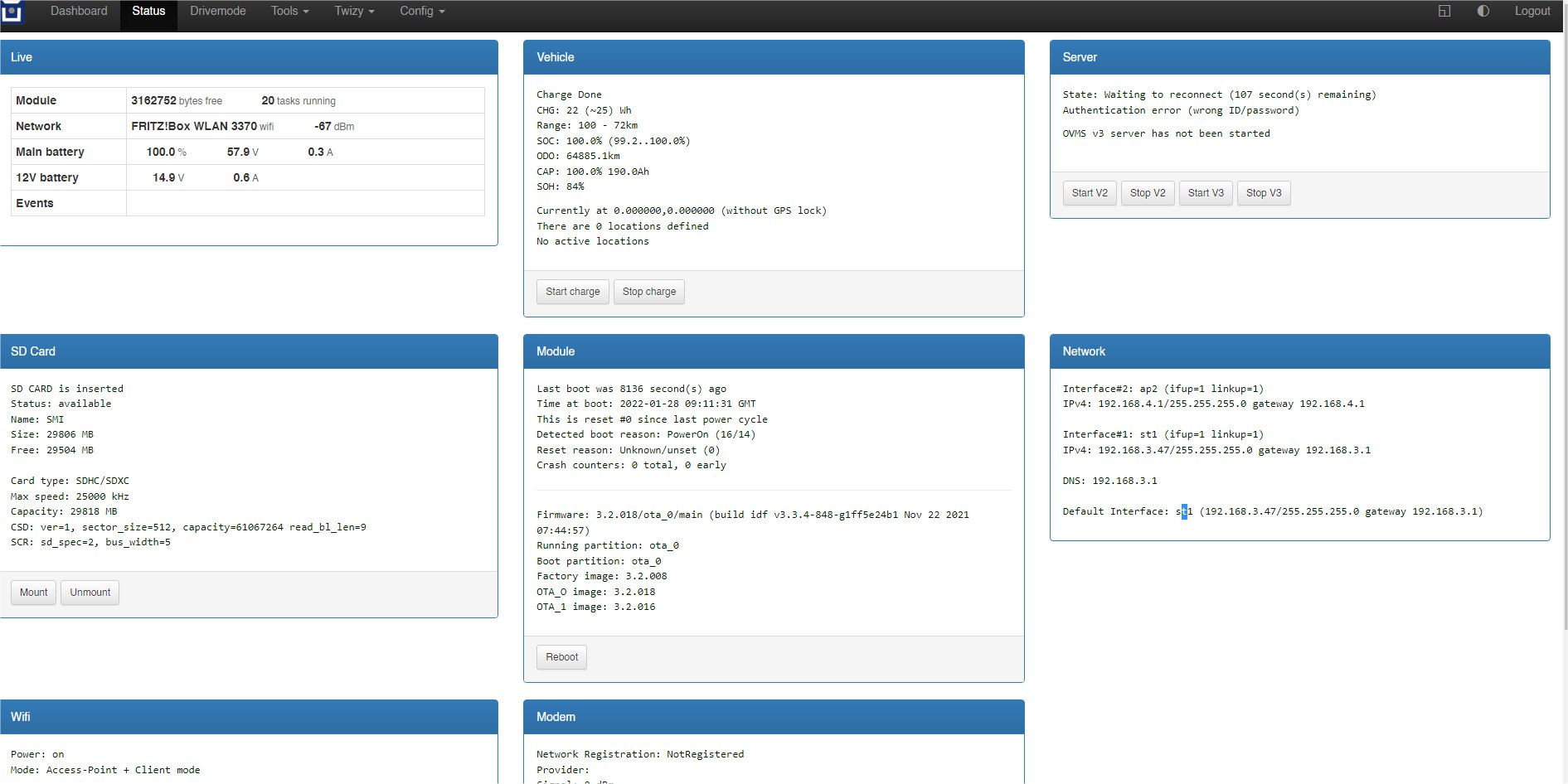This screenshot has width=1568, height=784.
Task: Start the V3 server
Action: click(x=1205, y=193)
